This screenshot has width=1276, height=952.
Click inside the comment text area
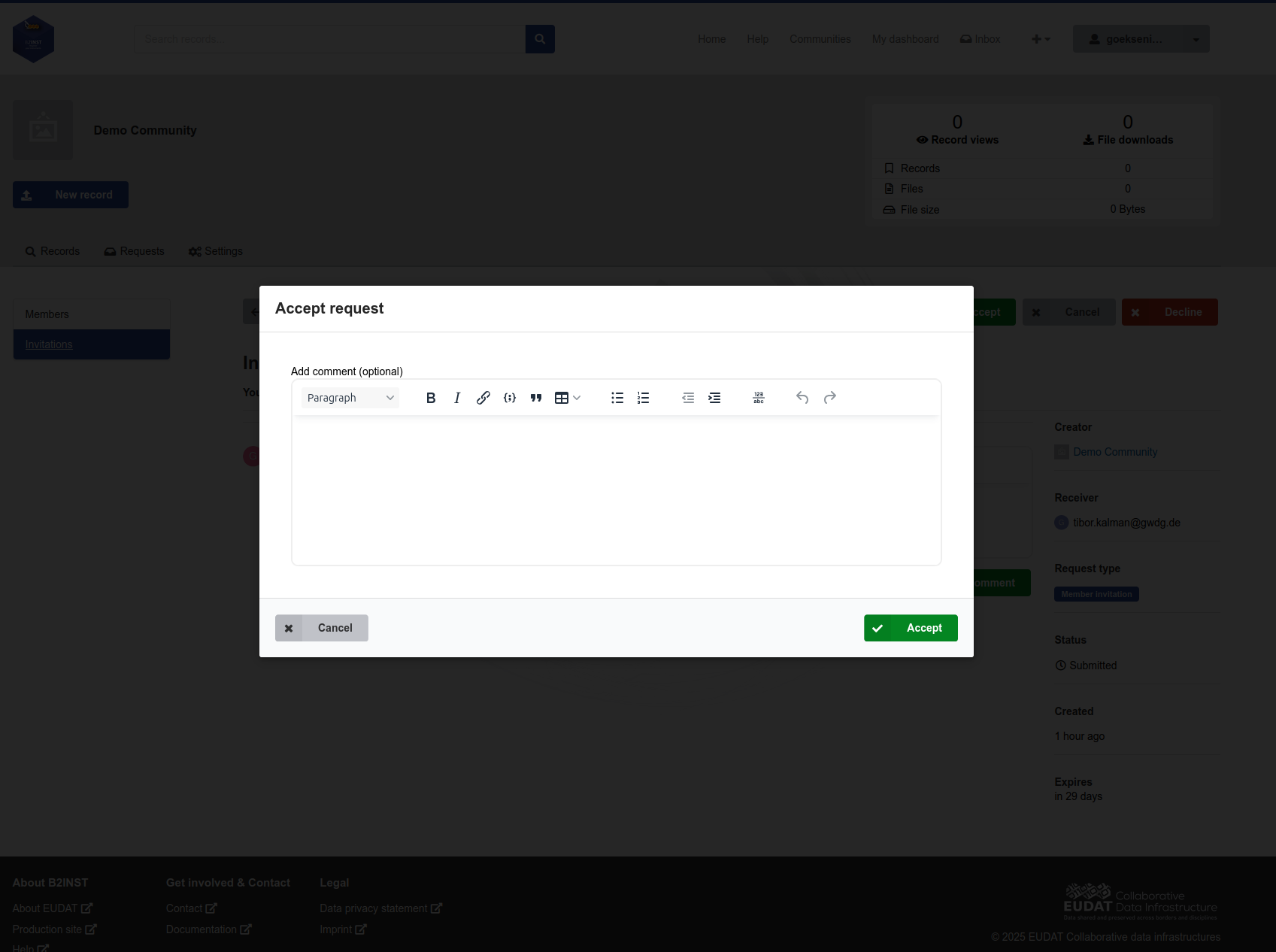[x=616, y=489]
